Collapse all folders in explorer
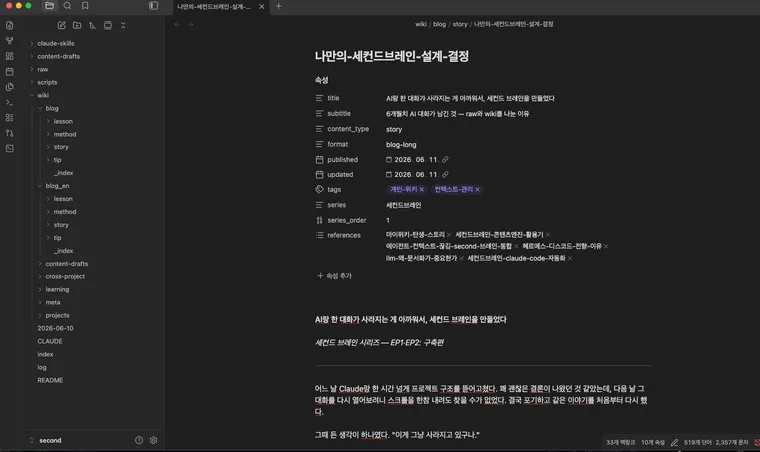Image resolution: width=760 pixels, height=452 pixels. 123,25
